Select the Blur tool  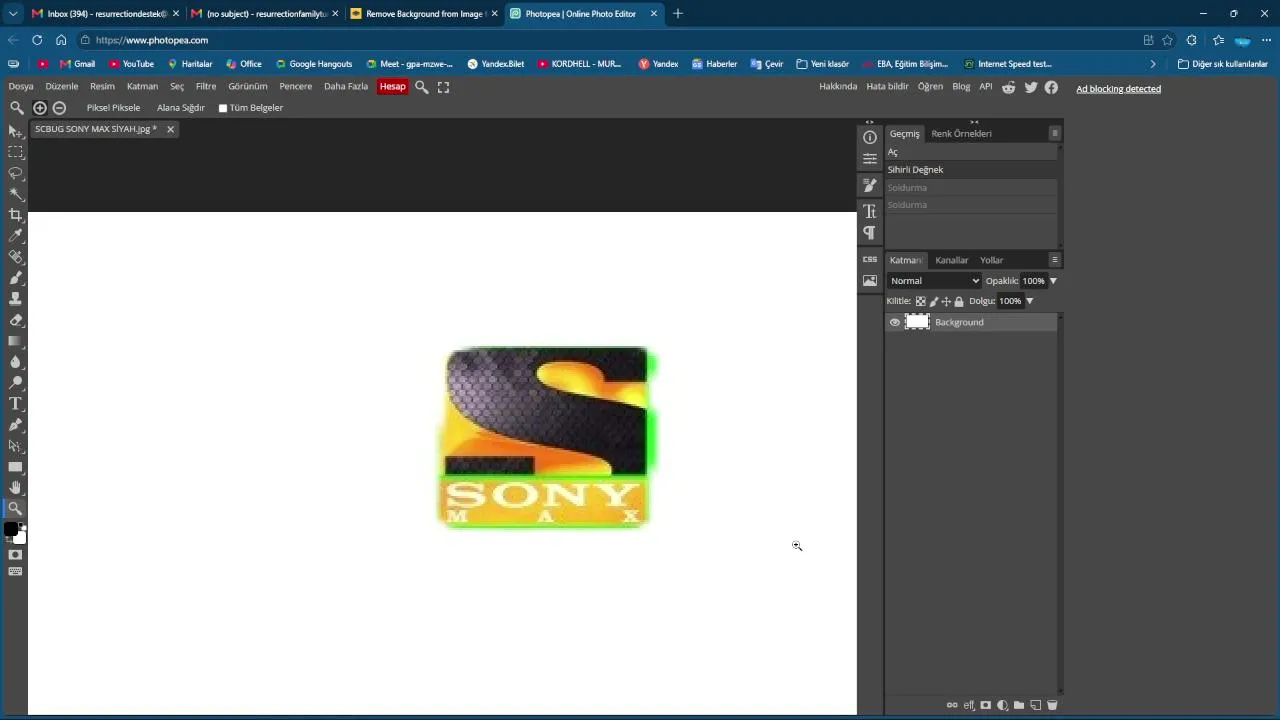[x=15, y=362]
